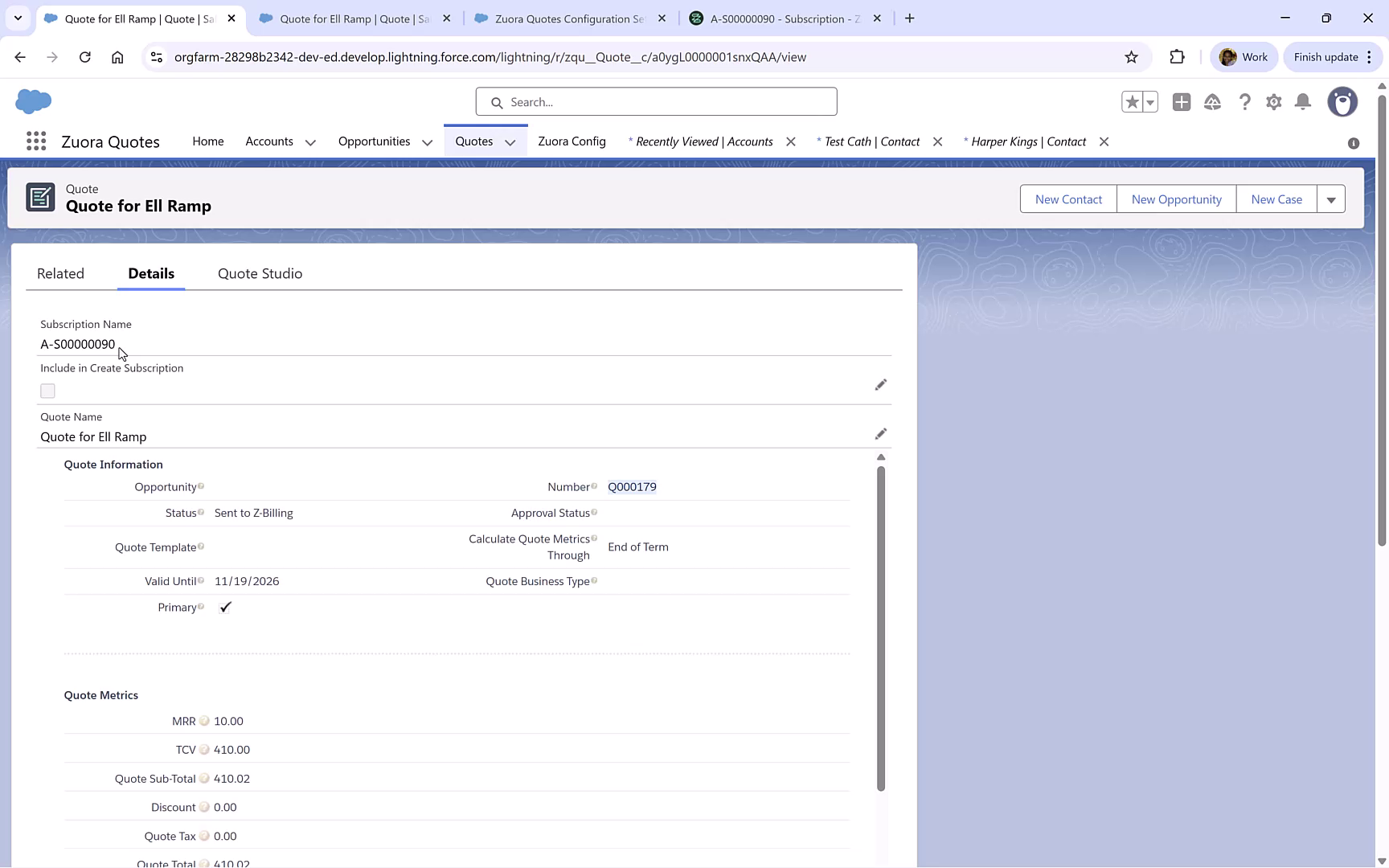Open Salesforce Help question mark icon
Screen dimensions: 1389x868
1245,102
